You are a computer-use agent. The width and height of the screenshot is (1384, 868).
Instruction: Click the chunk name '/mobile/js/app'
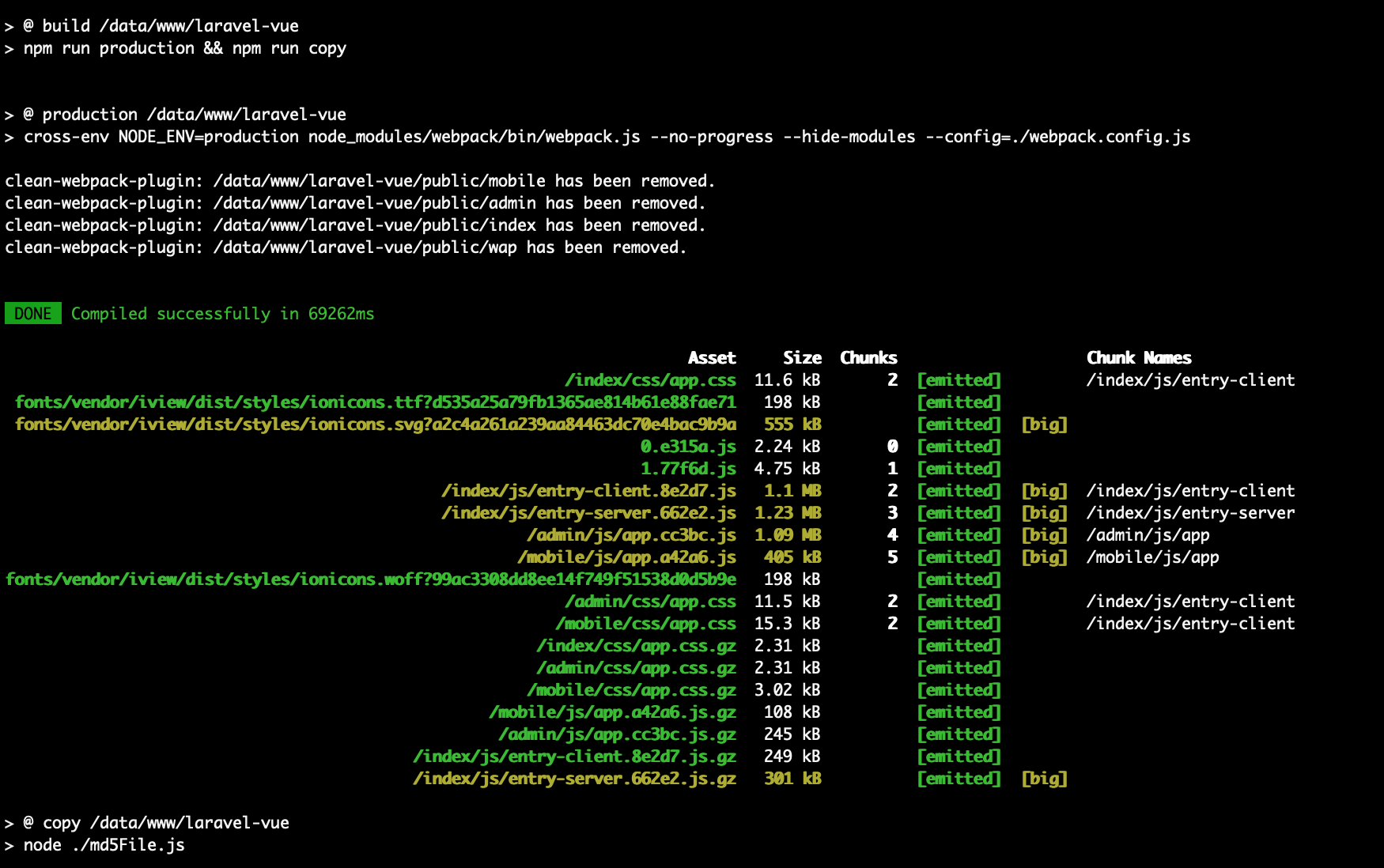pyautogui.click(x=1153, y=557)
